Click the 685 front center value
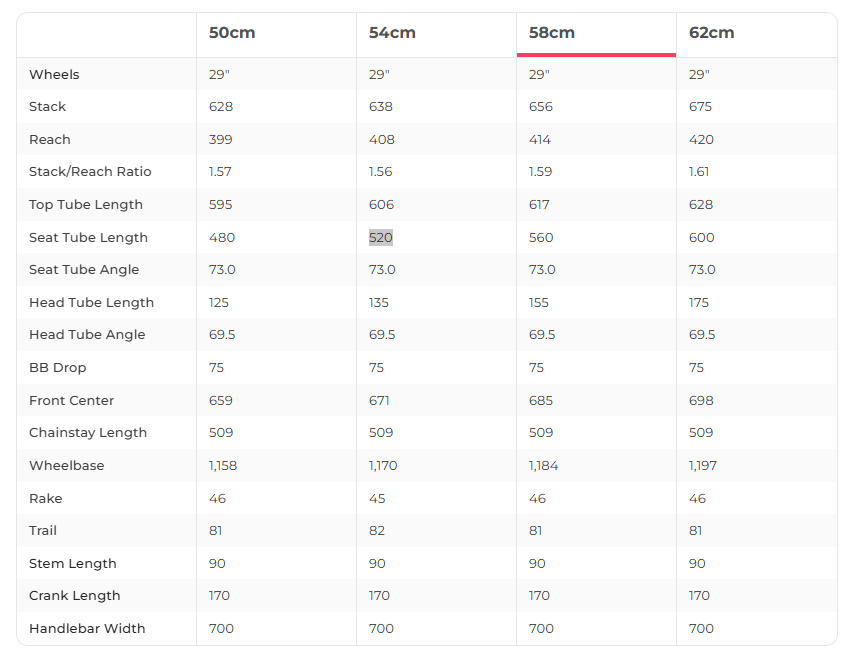855x660 pixels. tap(541, 401)
